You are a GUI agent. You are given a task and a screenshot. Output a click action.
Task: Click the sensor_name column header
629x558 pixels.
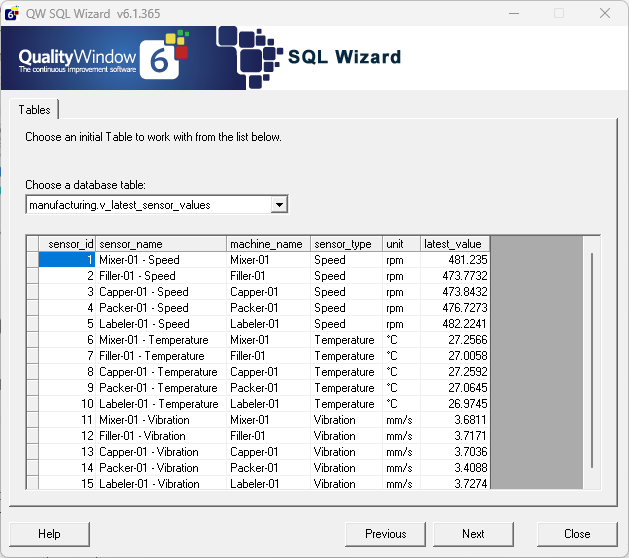click(161, 244)
